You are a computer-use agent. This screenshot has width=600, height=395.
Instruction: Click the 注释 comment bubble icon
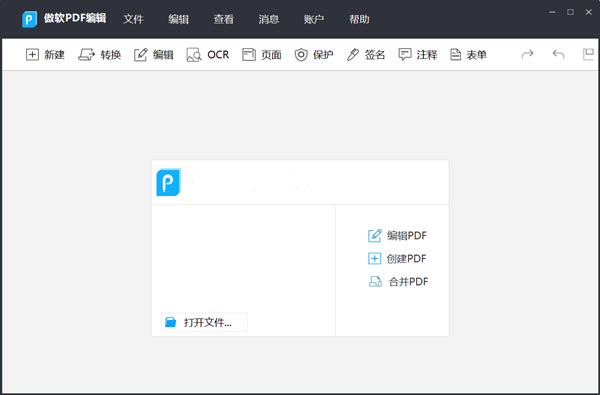coord(405,54)
